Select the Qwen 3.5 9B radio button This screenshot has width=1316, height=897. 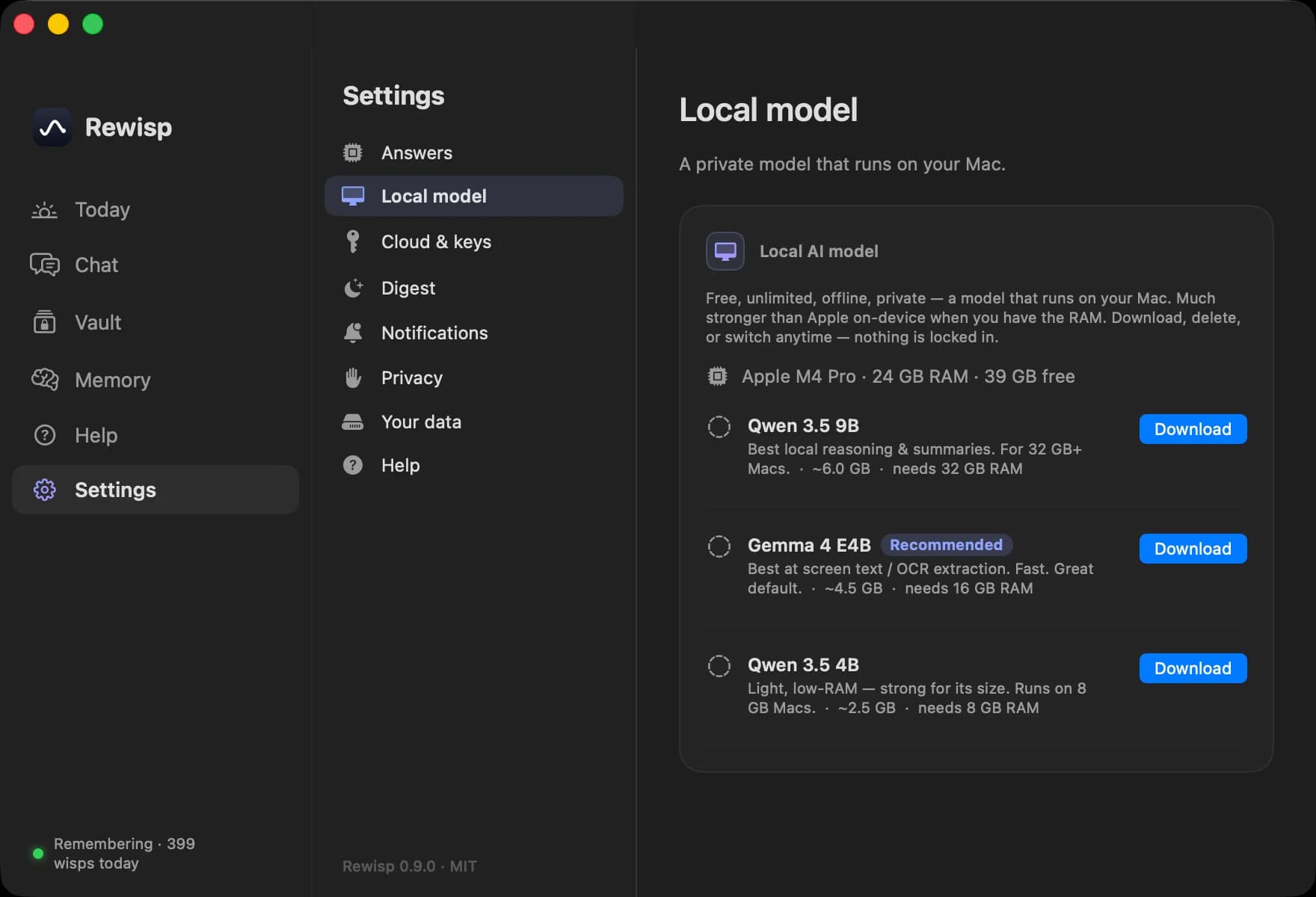tap(719, 427)
